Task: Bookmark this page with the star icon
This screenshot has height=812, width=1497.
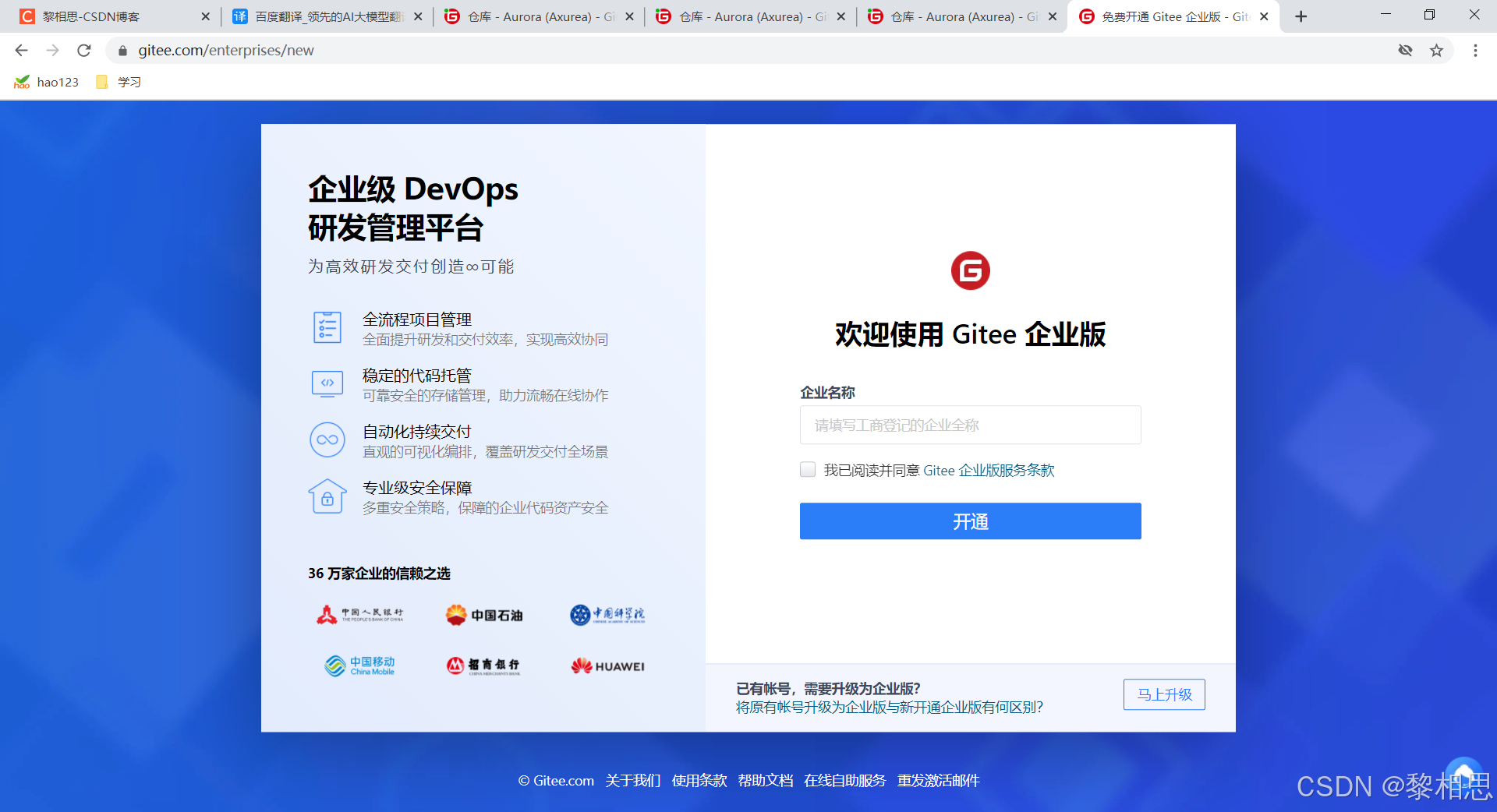Action: click(1436, 51)
